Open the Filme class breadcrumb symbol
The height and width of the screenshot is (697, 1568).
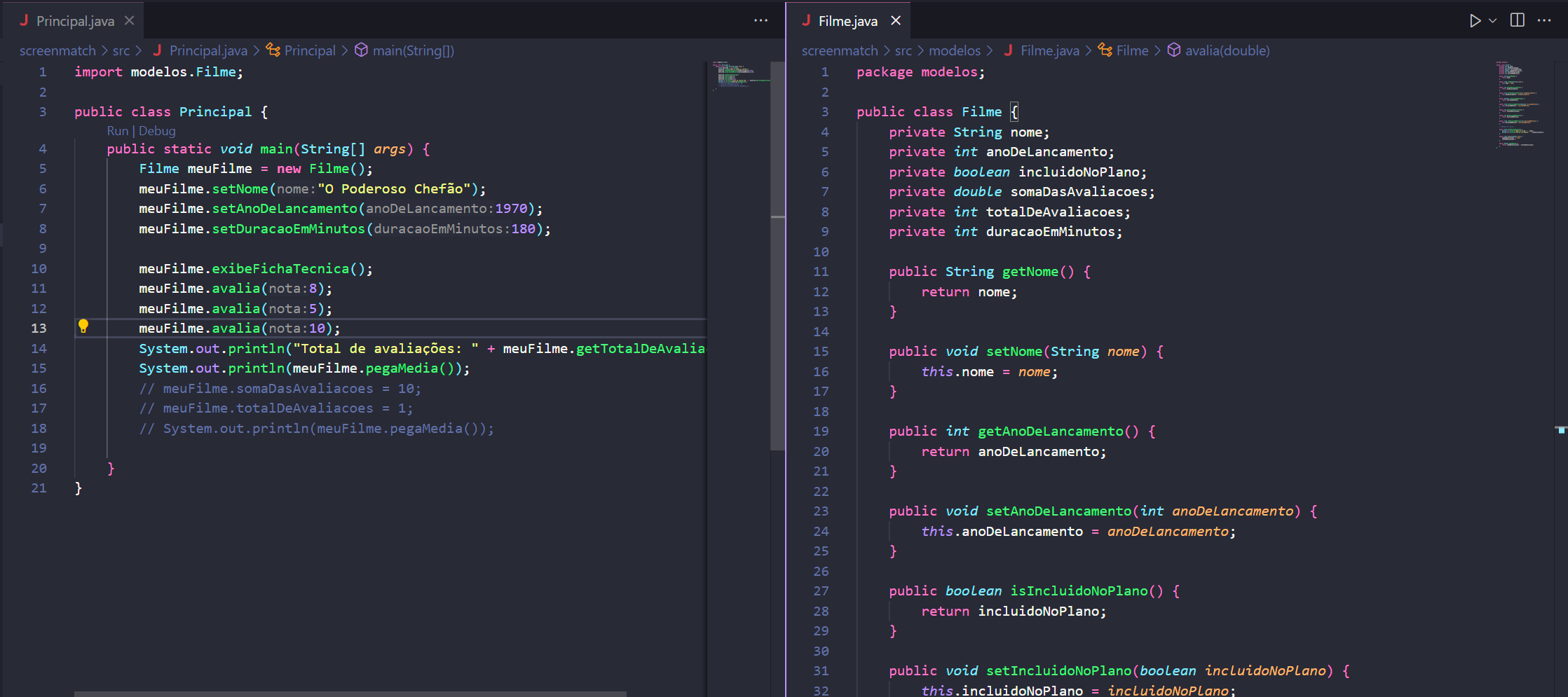1133,50
